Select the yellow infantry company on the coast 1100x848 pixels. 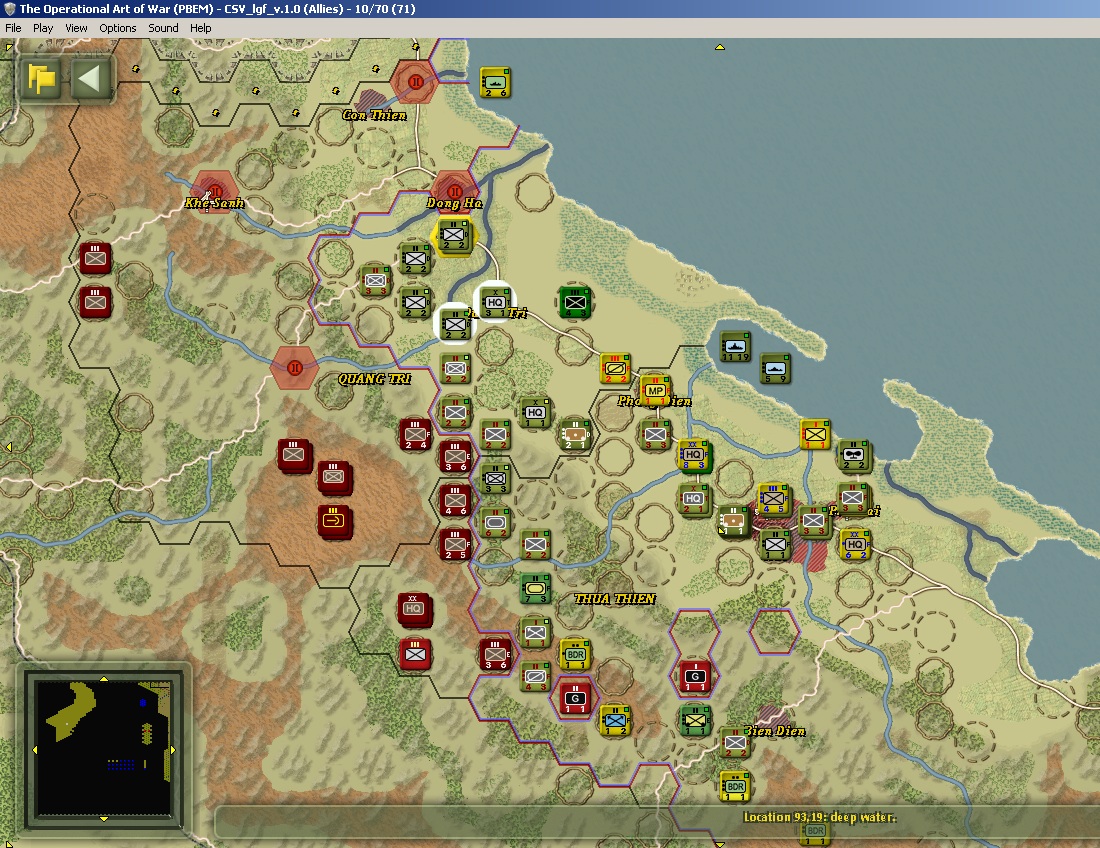pos(815,434)
